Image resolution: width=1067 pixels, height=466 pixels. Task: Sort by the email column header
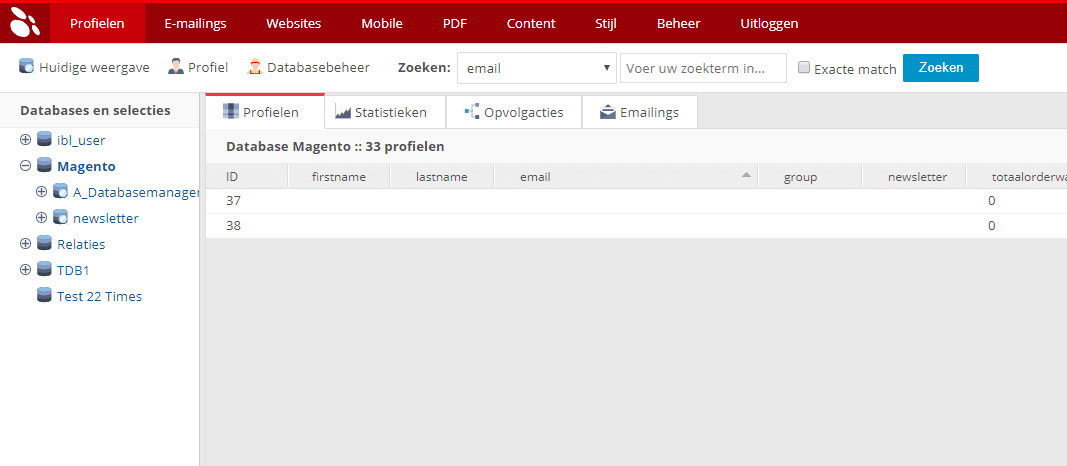pos(535,177)
